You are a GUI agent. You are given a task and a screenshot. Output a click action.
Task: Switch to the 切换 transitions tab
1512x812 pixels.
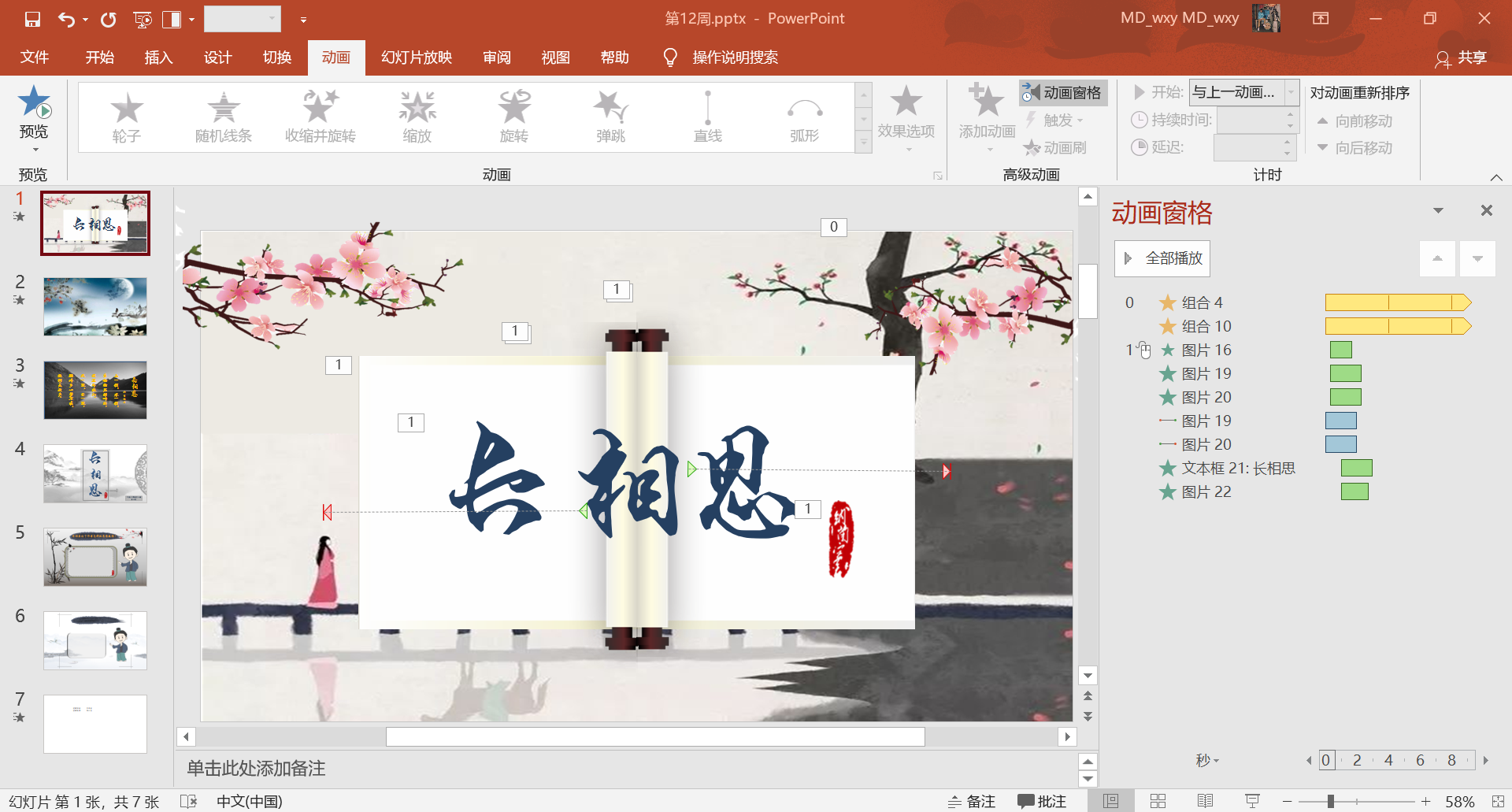tap(277, 57)
